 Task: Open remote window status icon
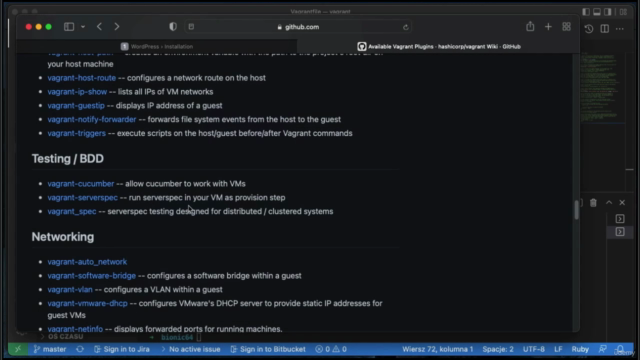(18, 349)
